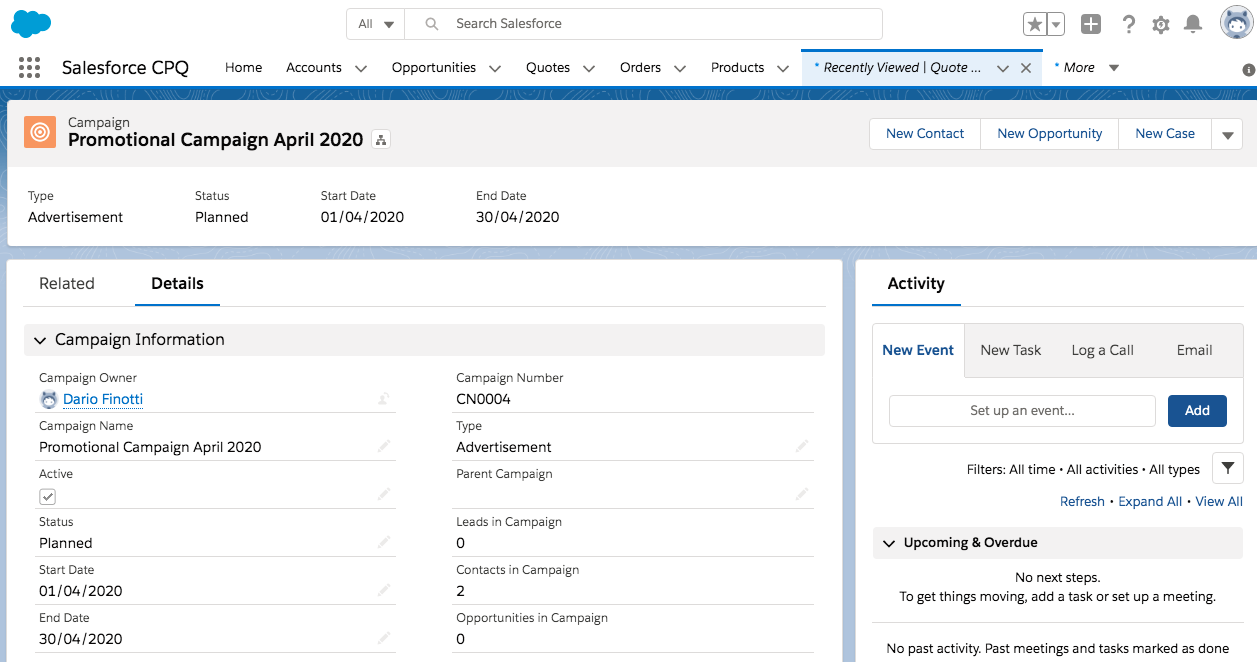Select the New Event tab

918,350
